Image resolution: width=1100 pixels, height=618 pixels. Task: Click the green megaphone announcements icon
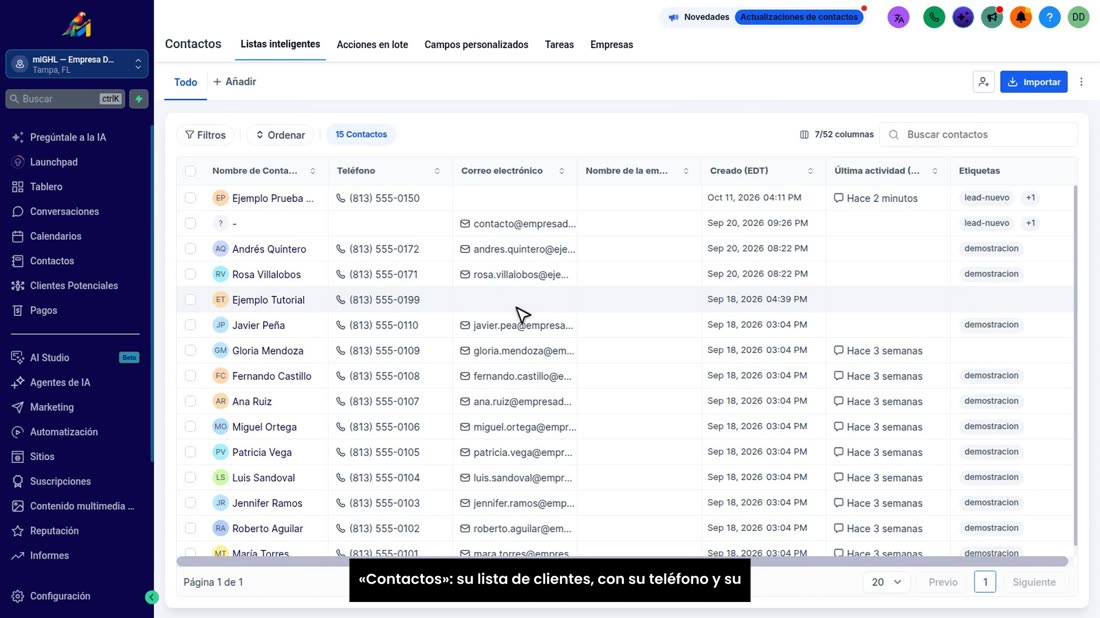click(992, 17)
